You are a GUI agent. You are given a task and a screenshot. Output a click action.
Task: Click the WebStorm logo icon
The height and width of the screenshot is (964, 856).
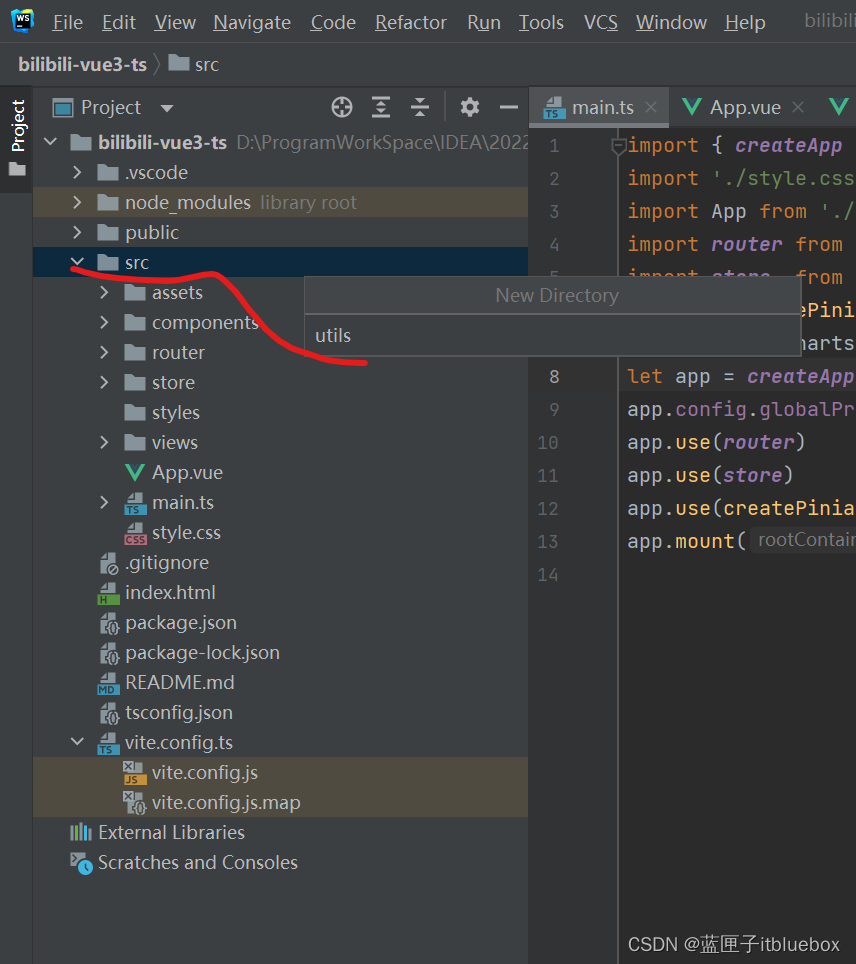[x=22, y=21]
